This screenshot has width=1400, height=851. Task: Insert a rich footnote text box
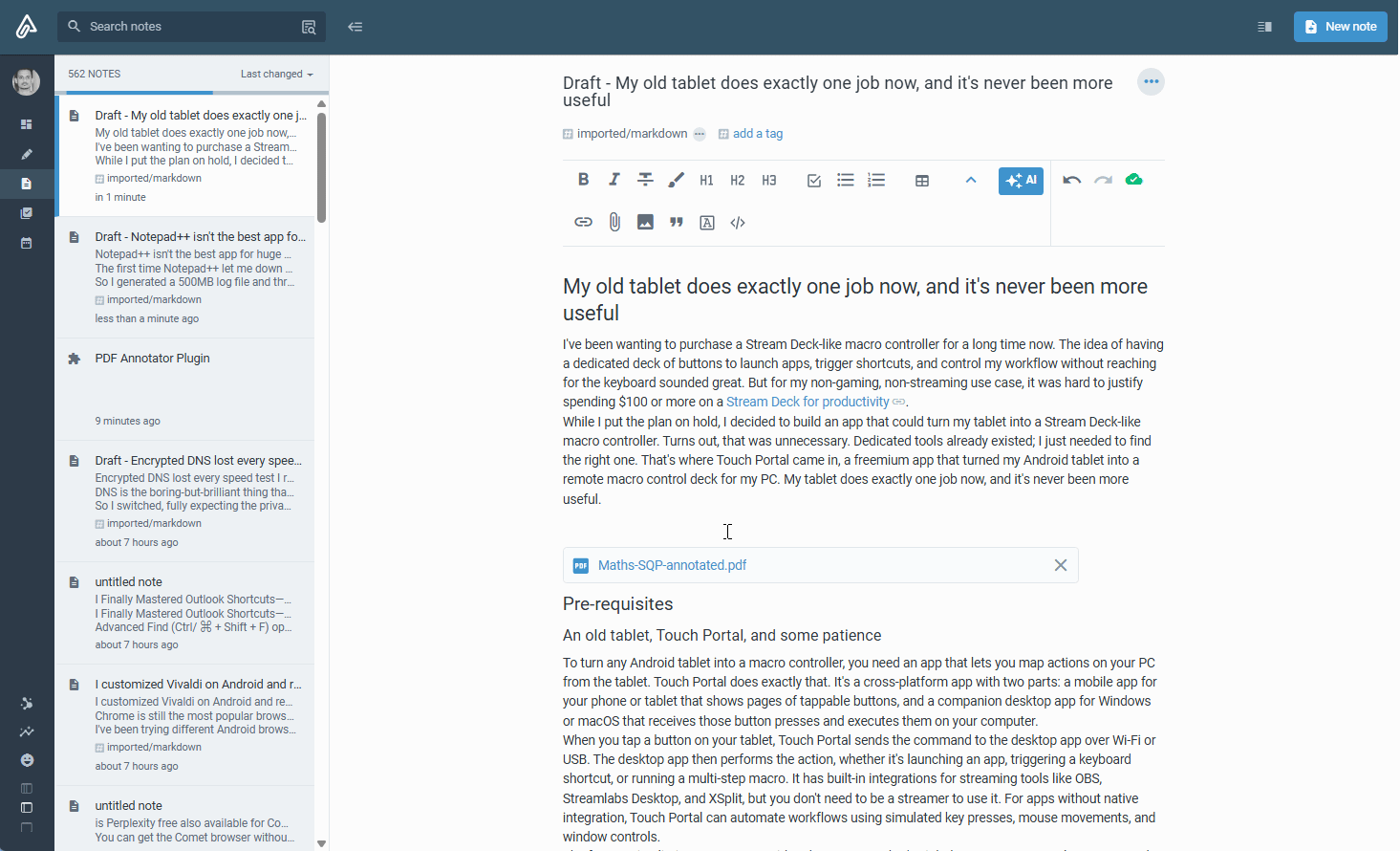coord(707,223)
